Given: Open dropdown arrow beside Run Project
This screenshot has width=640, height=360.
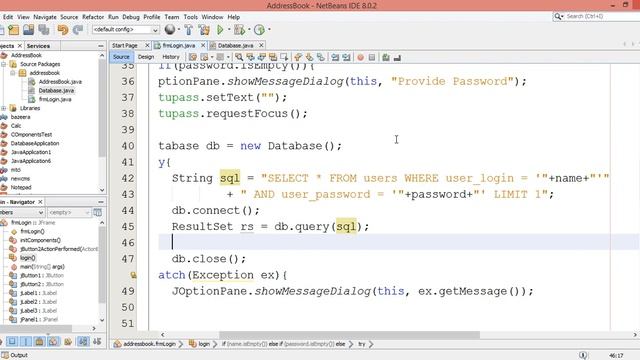Looking at the screenshot, I should [x=229, y=29].
